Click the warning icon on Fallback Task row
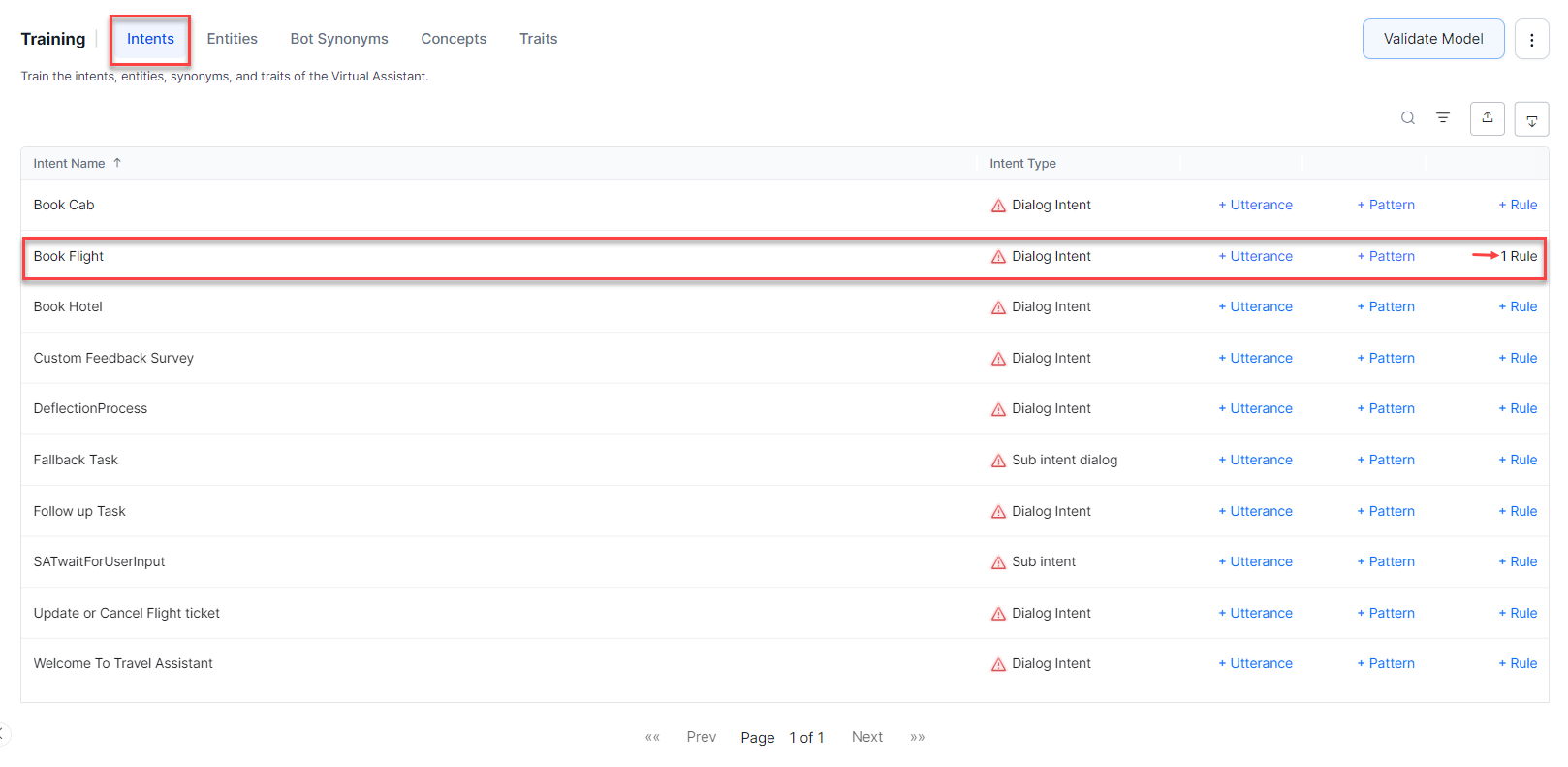 [x=998, y=461]
